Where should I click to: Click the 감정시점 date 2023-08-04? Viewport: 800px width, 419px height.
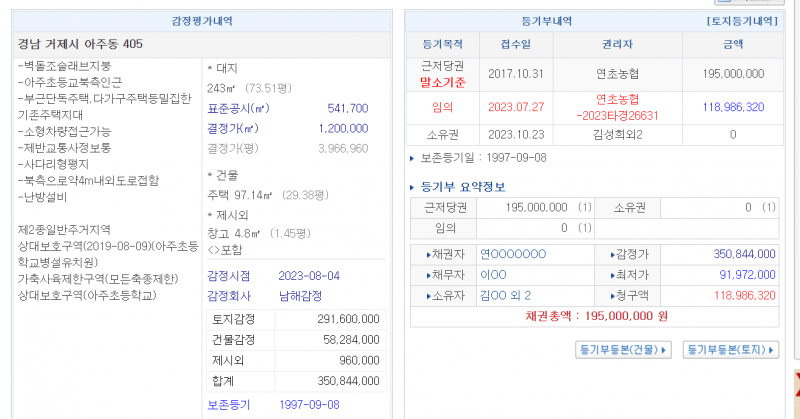310,276
